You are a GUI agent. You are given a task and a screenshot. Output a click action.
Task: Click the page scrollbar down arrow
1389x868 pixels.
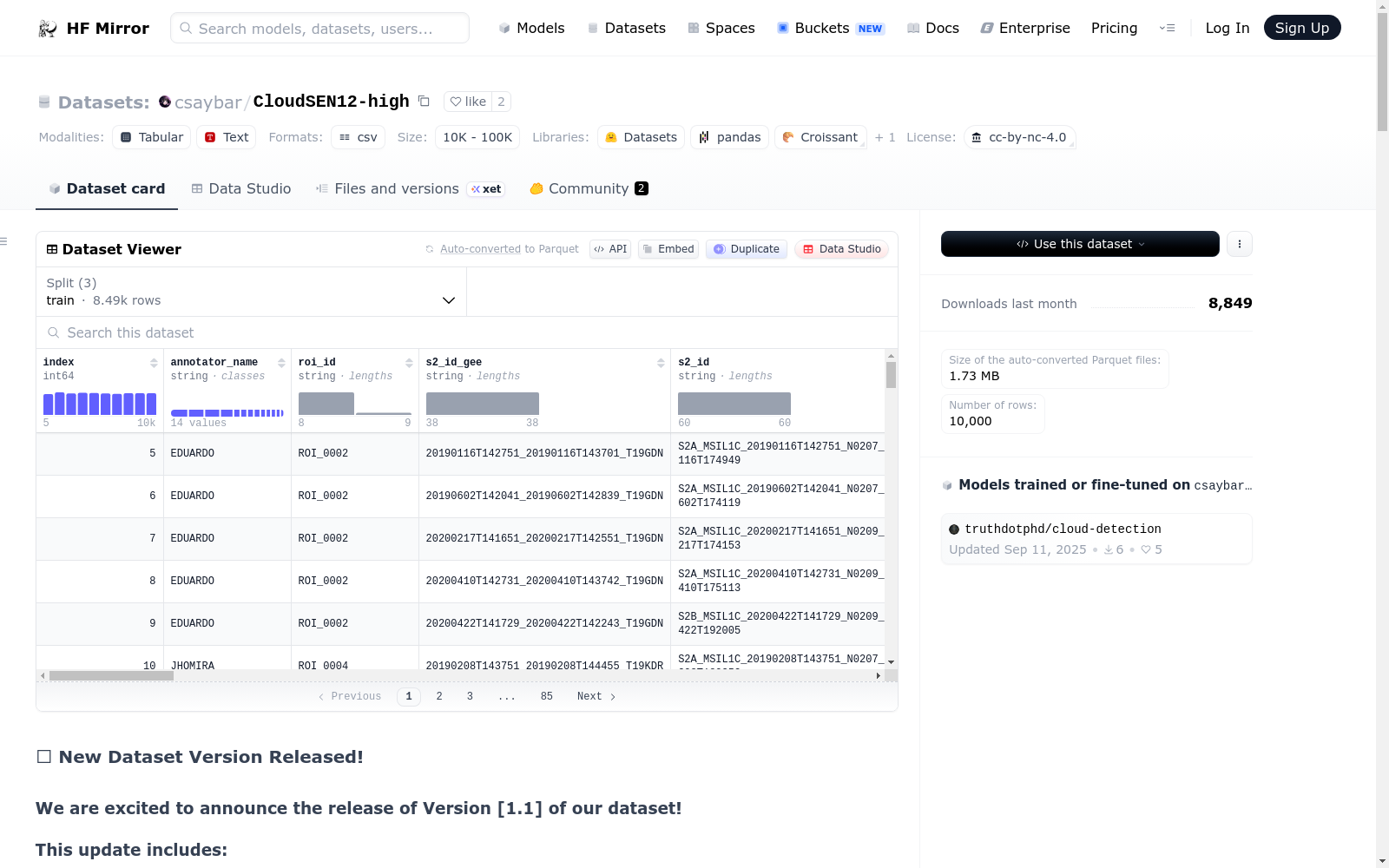tap(1382, 861)
